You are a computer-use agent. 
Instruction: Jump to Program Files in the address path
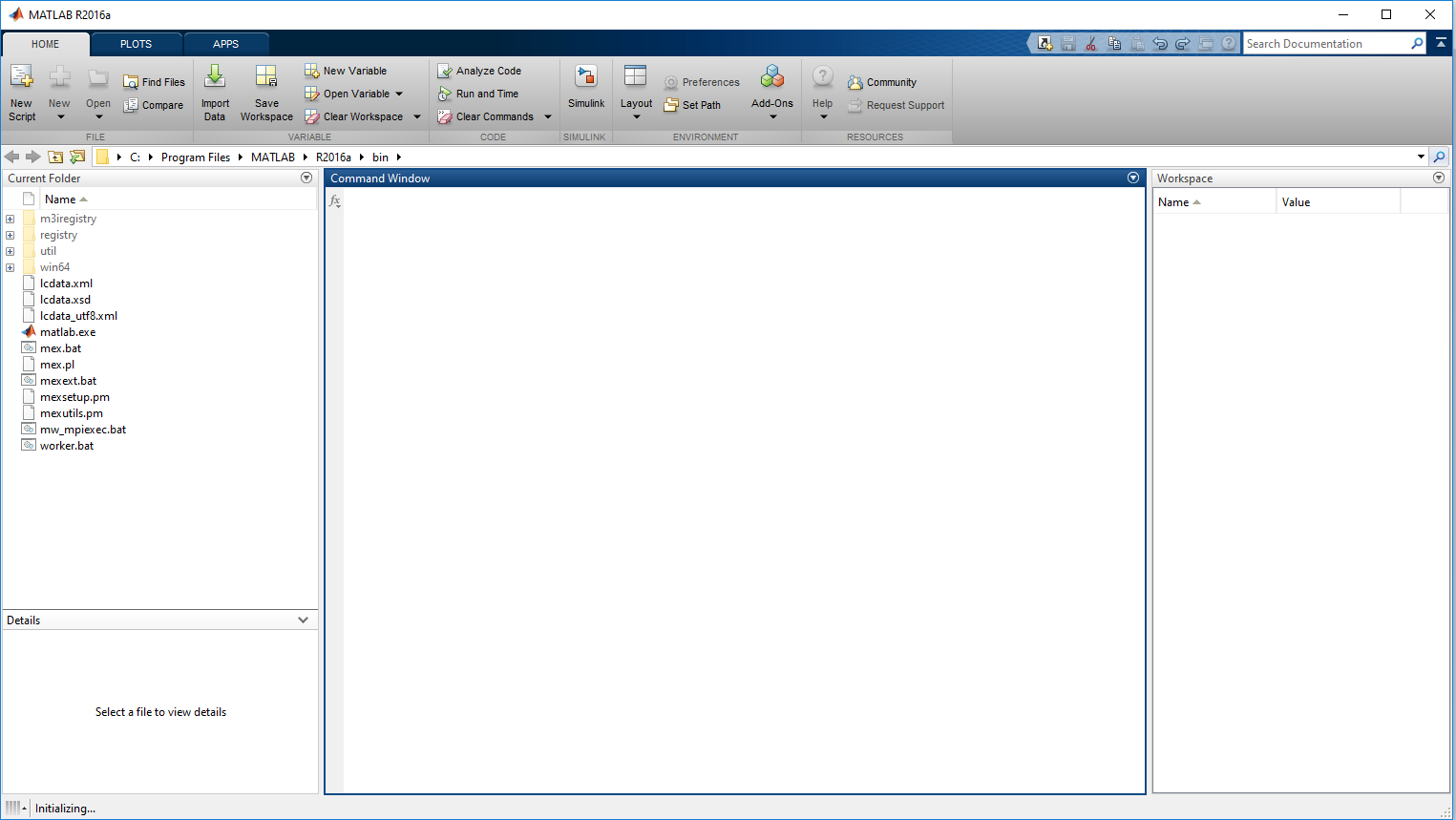pos(196,158)
